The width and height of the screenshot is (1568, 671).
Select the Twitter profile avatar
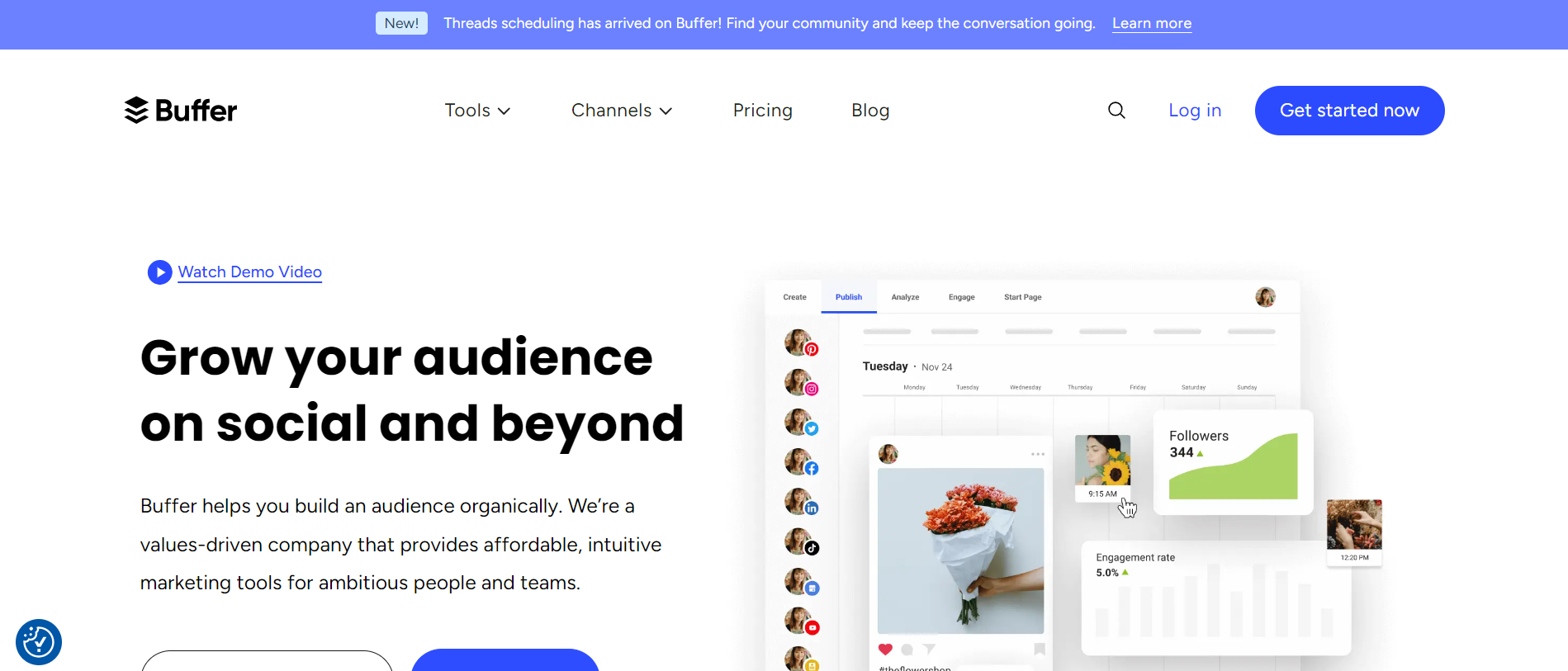coord(800,422)
